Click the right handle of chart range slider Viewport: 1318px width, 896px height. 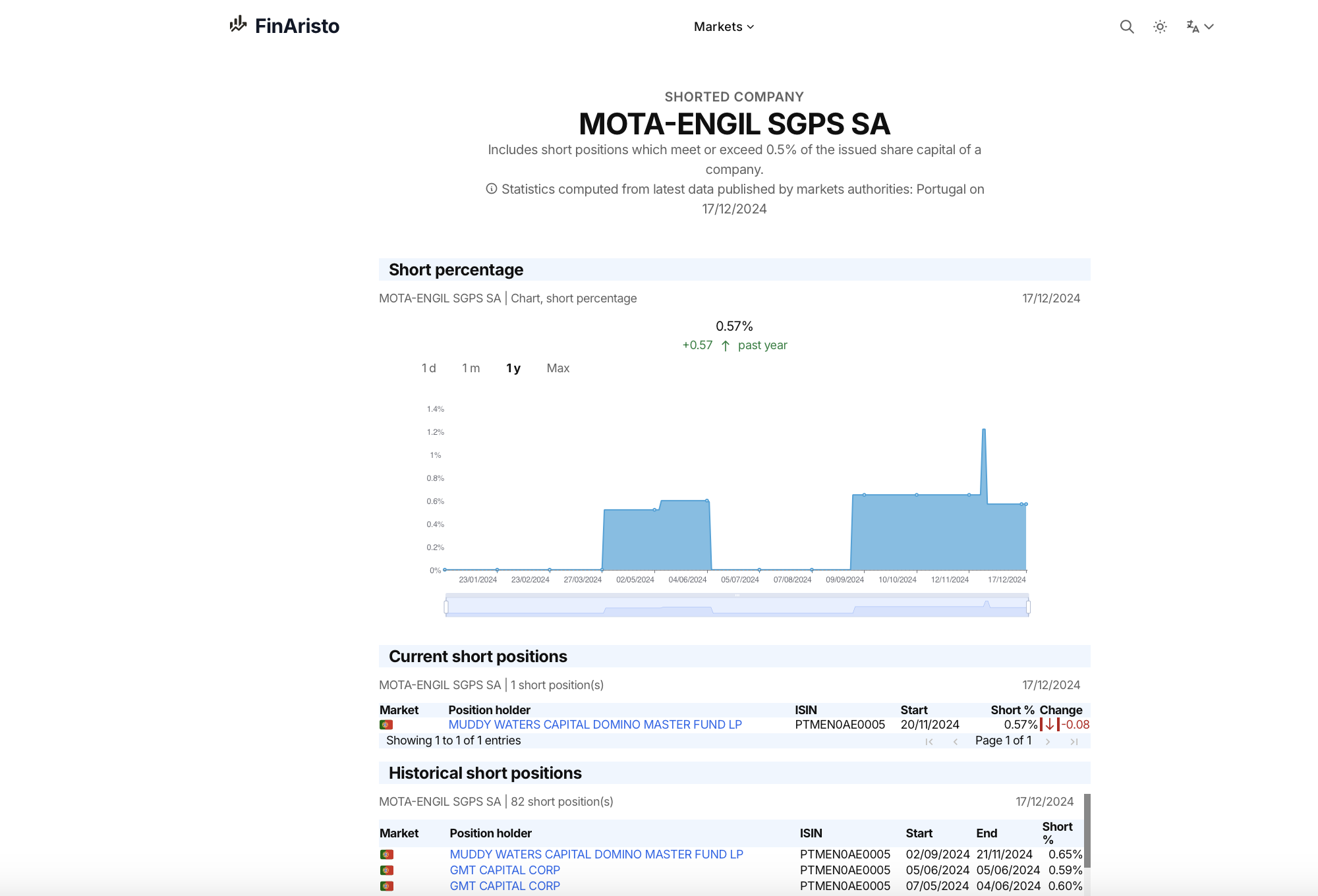(1028, 607)
